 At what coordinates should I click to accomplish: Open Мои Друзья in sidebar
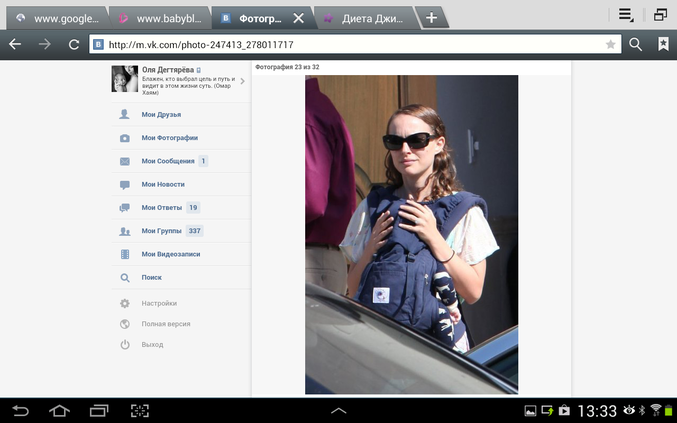click(161, 115)
